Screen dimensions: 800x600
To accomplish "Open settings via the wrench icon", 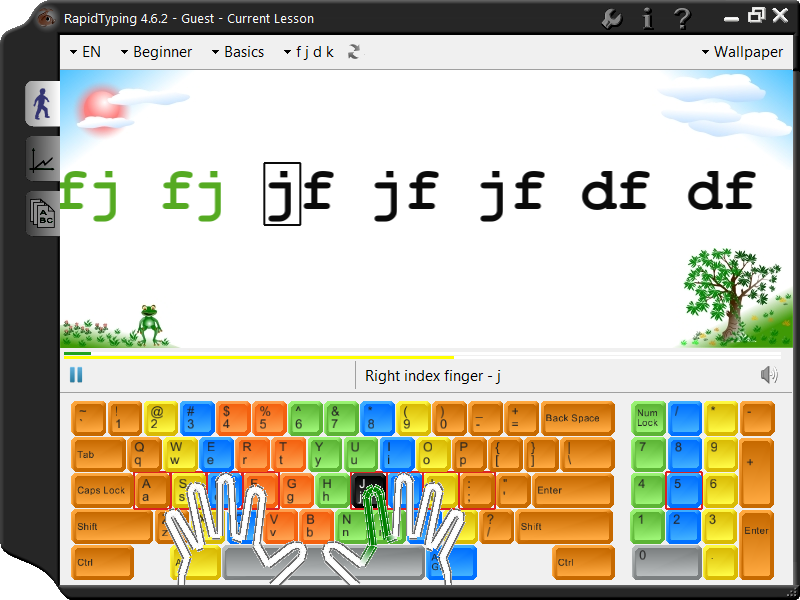I will 610,16.
